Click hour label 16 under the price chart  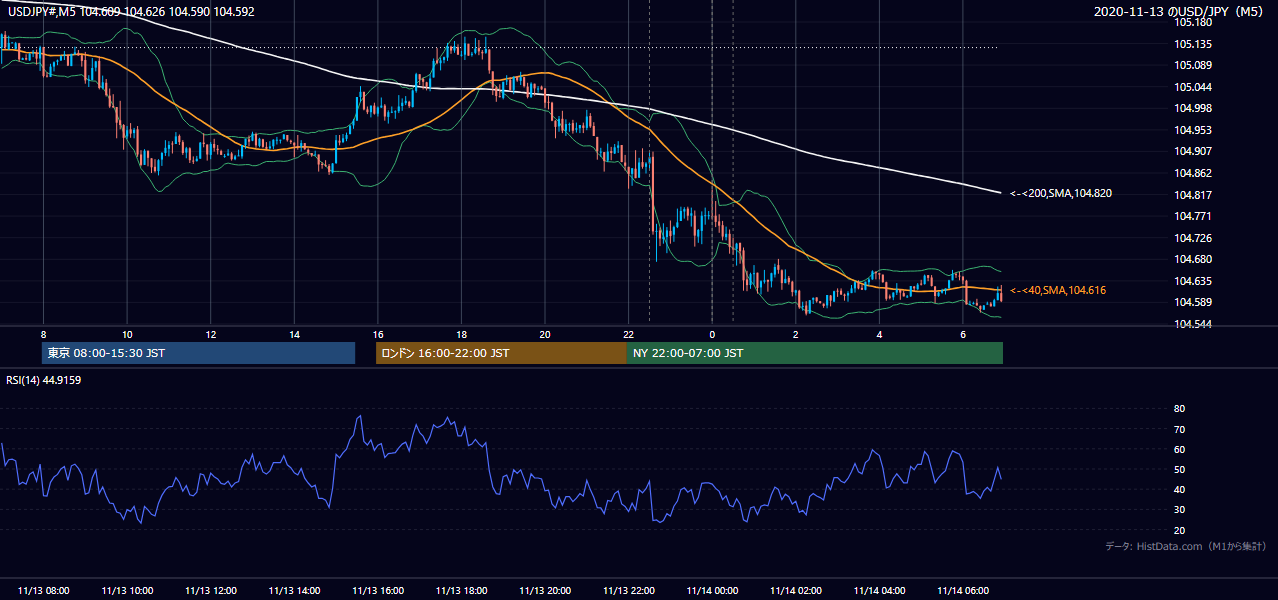pyautogui.click(x=377, y=334)
